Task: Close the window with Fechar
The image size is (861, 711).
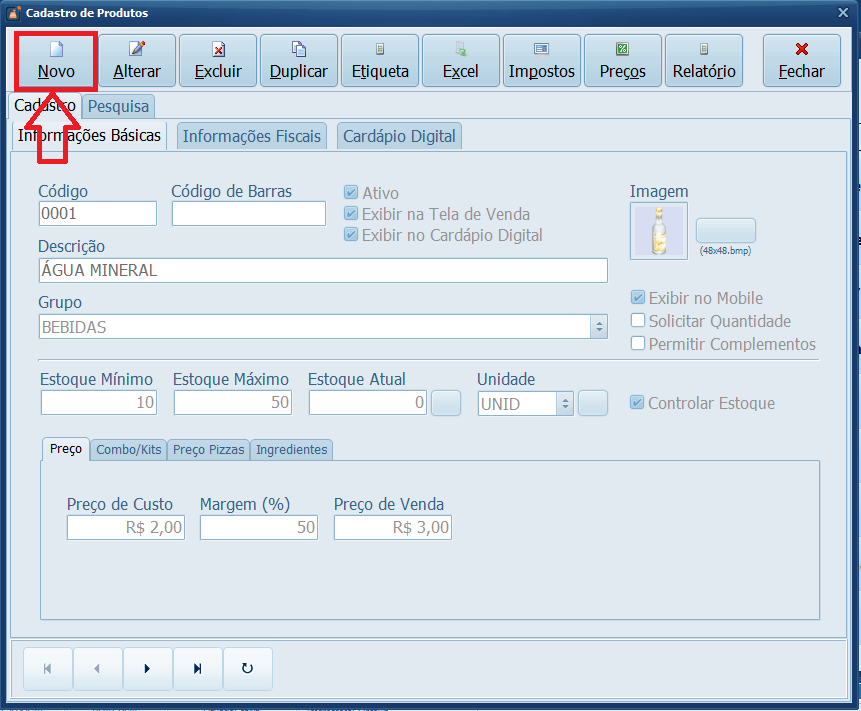Action: coord(802,60)
